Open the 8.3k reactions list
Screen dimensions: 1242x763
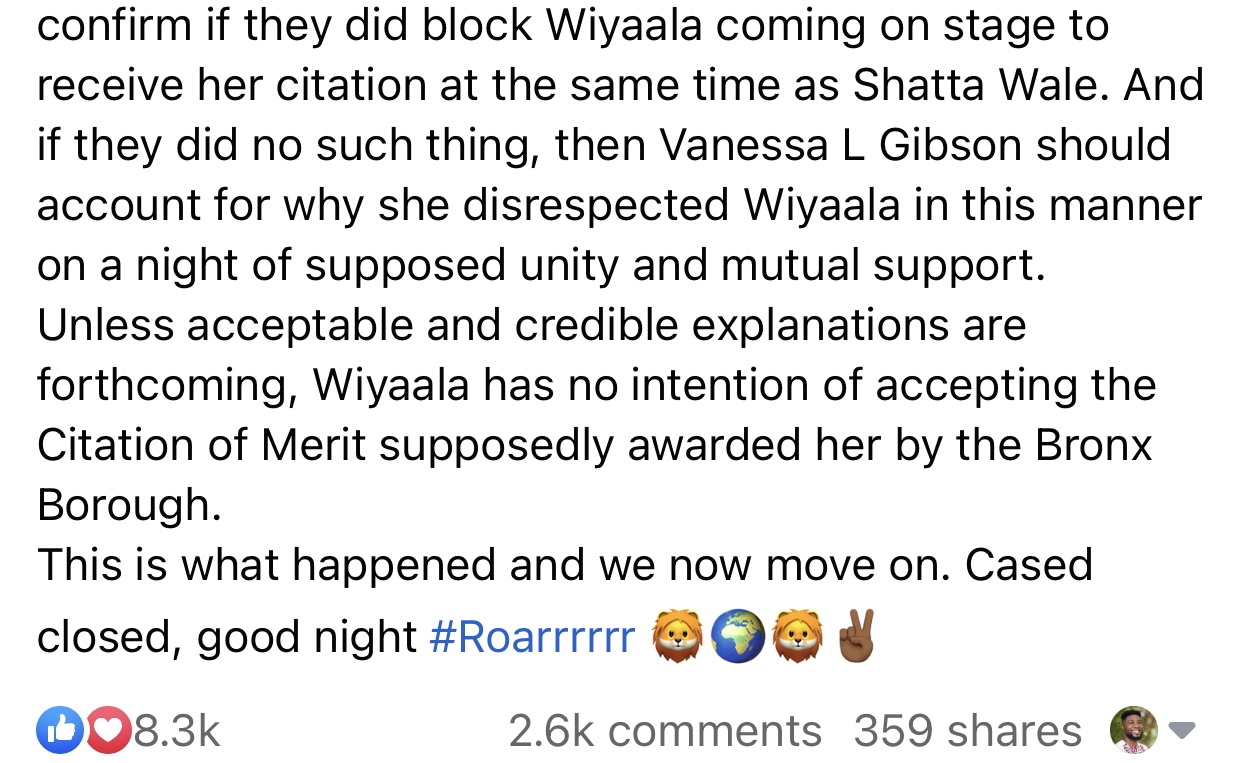pyautogui.click(x=176, y=731)
